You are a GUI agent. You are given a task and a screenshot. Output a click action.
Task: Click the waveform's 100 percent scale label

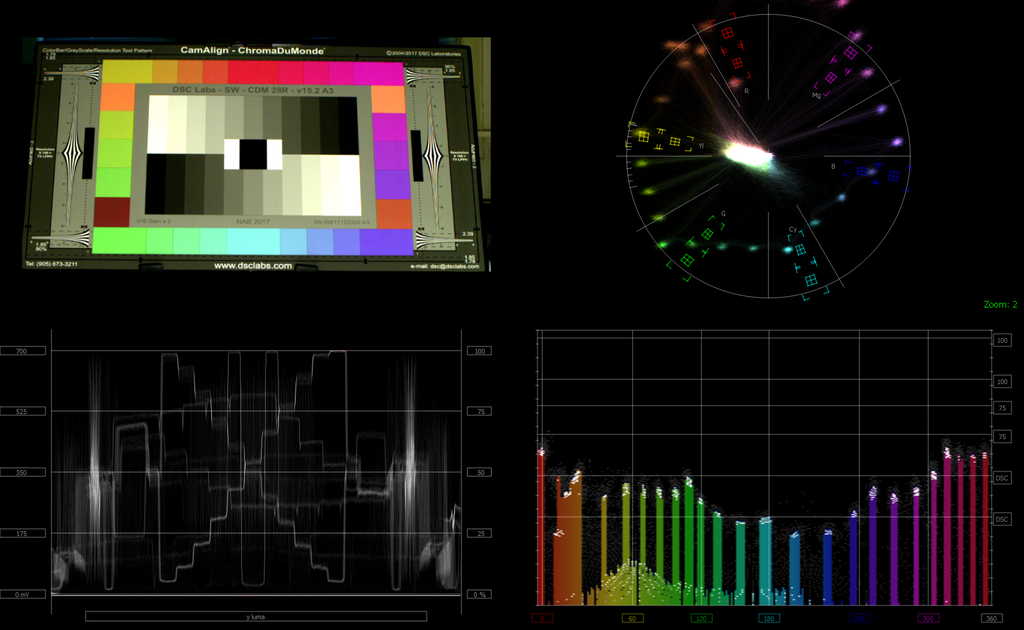click(480, 351)
